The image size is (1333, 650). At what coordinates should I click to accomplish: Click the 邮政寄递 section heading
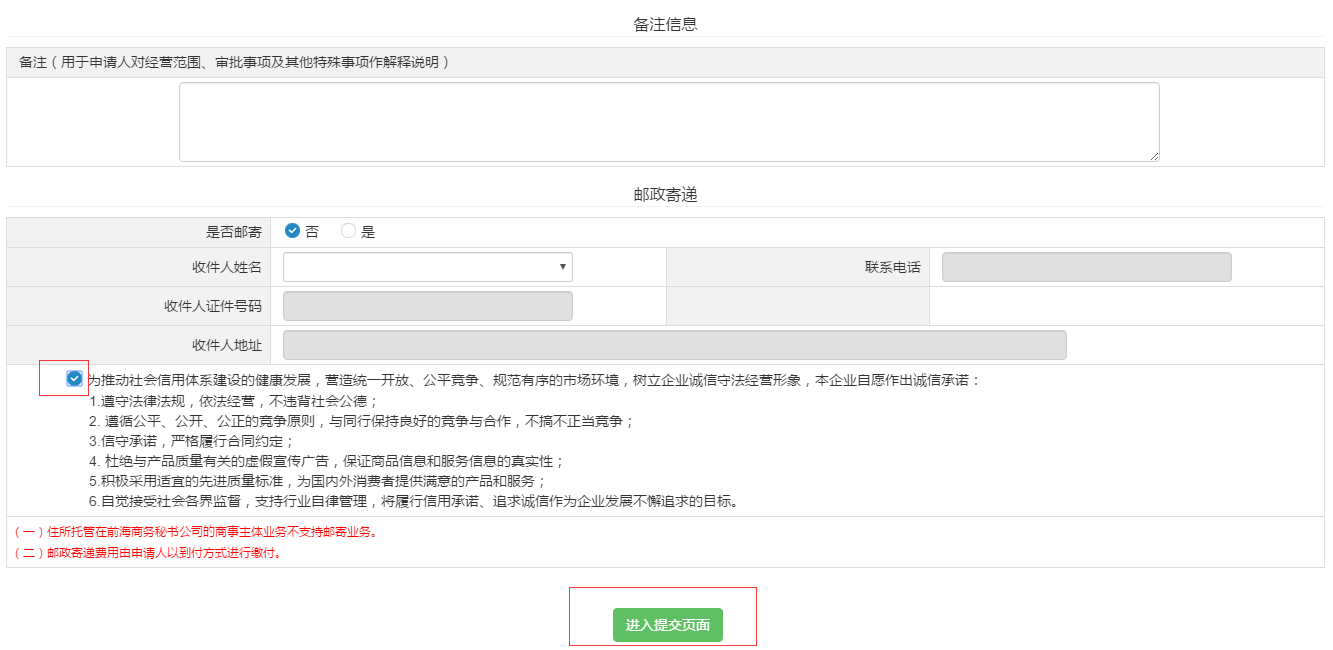coord(665,195)
